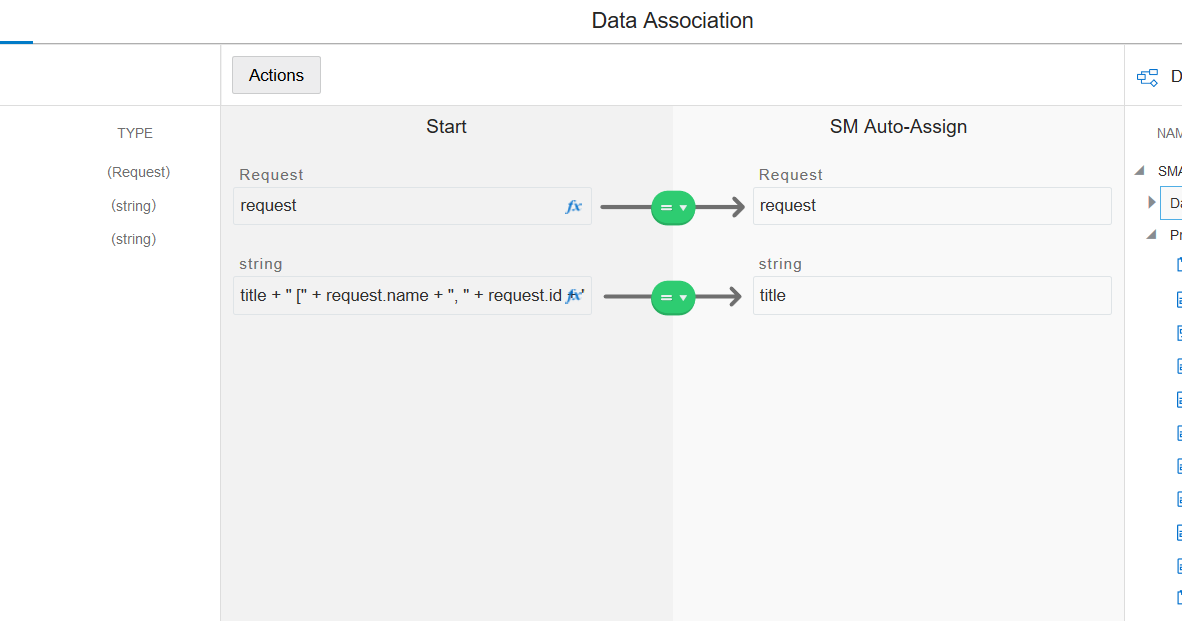Click the (Request) type label in the TYPE column

[138, 171]
